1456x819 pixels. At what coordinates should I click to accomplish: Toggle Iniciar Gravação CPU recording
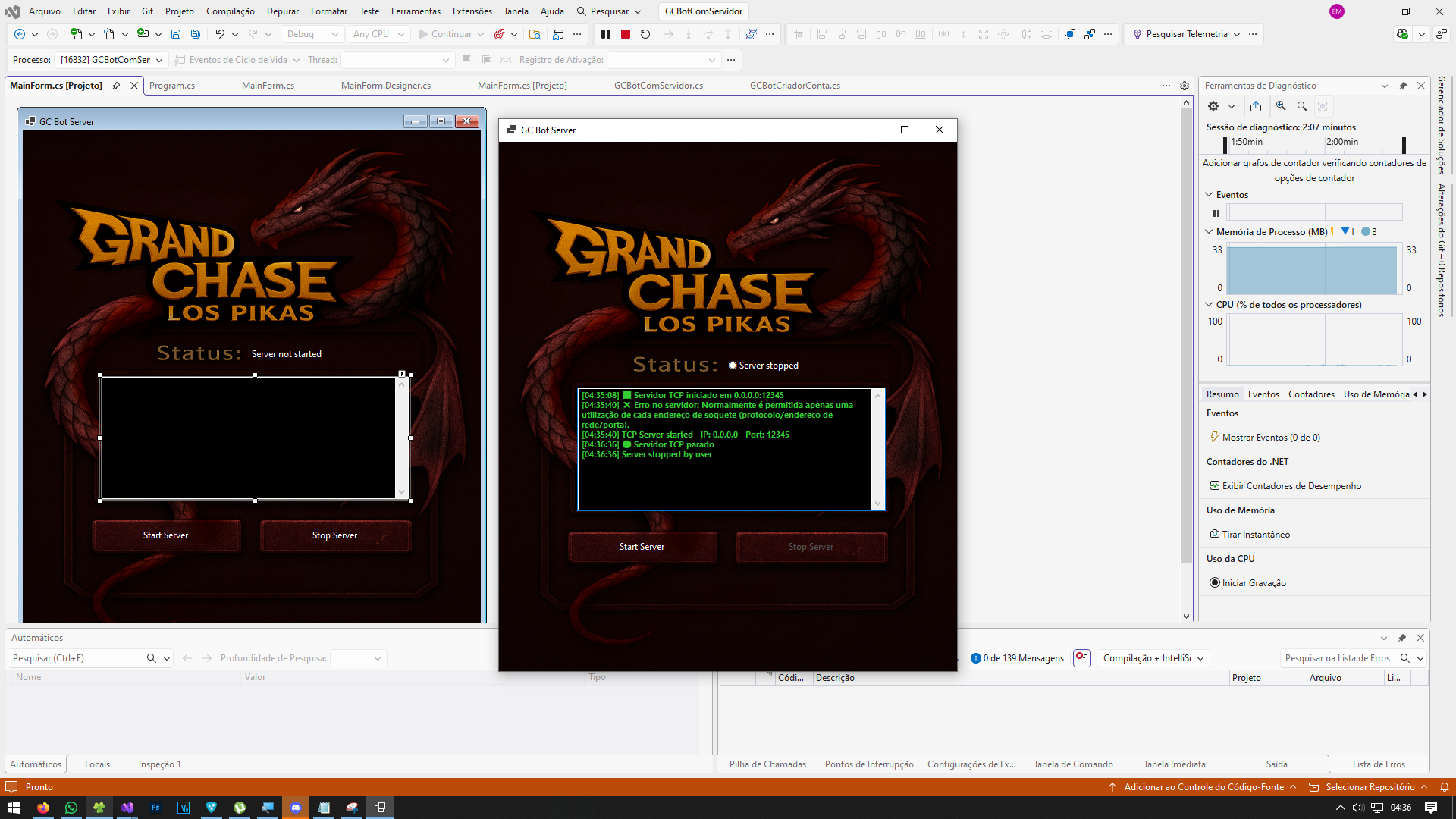[1254, 583]
